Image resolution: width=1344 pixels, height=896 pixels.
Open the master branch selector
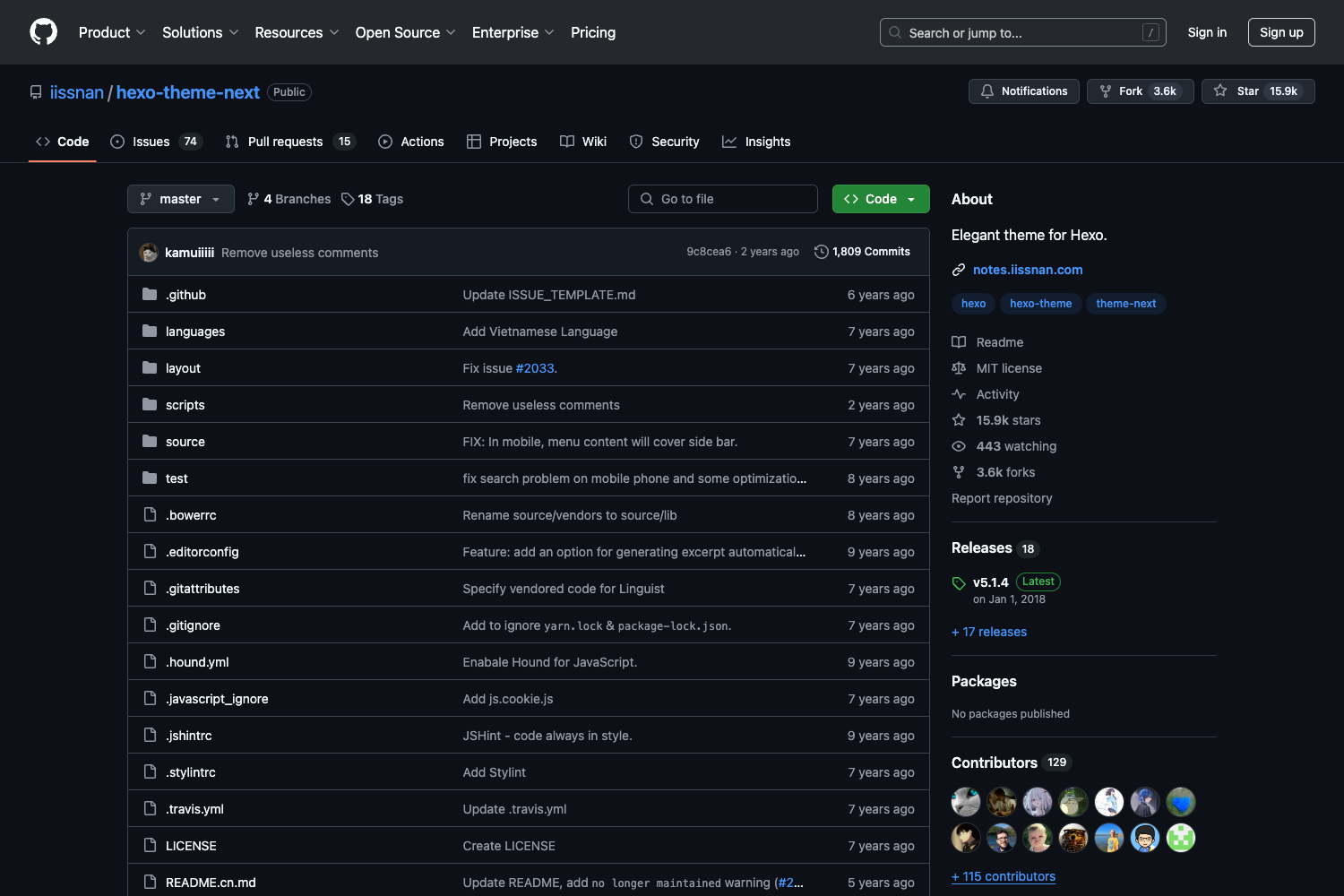pyautogui.click(x=181, y=199)
